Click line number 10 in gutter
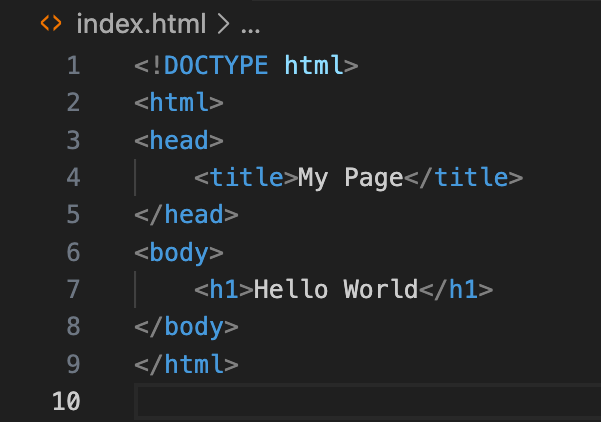 pyautogui.click(x=66, y=401)
